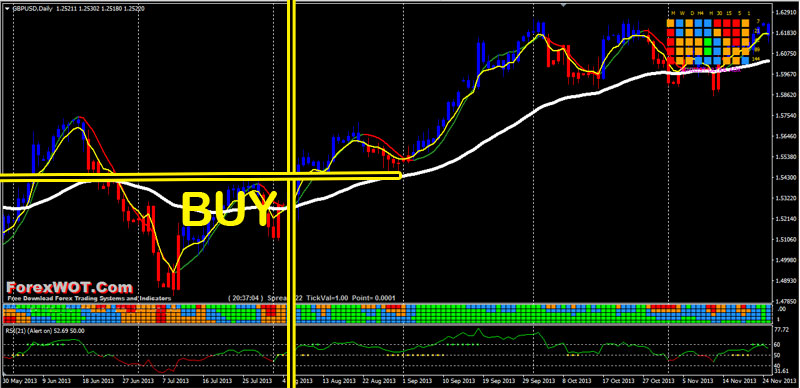
Task: Select the D timeframe header in the dashboard
Action: pos(692,13)
